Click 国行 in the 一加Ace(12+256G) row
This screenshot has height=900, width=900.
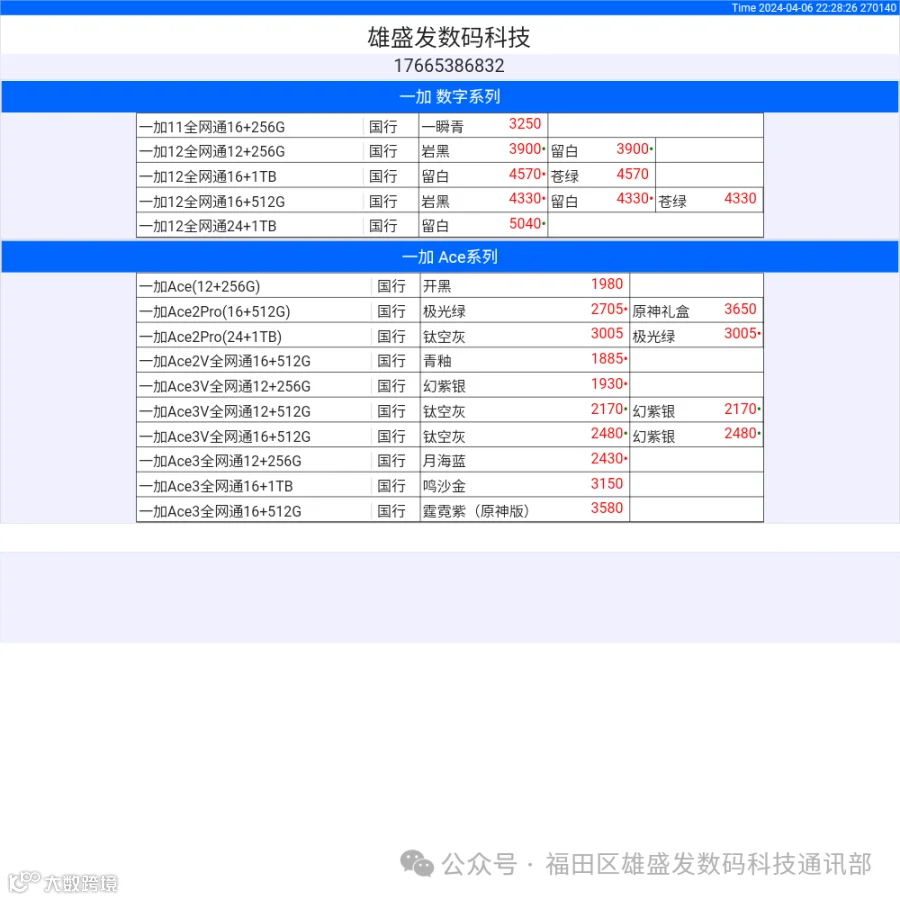point(391,286)
